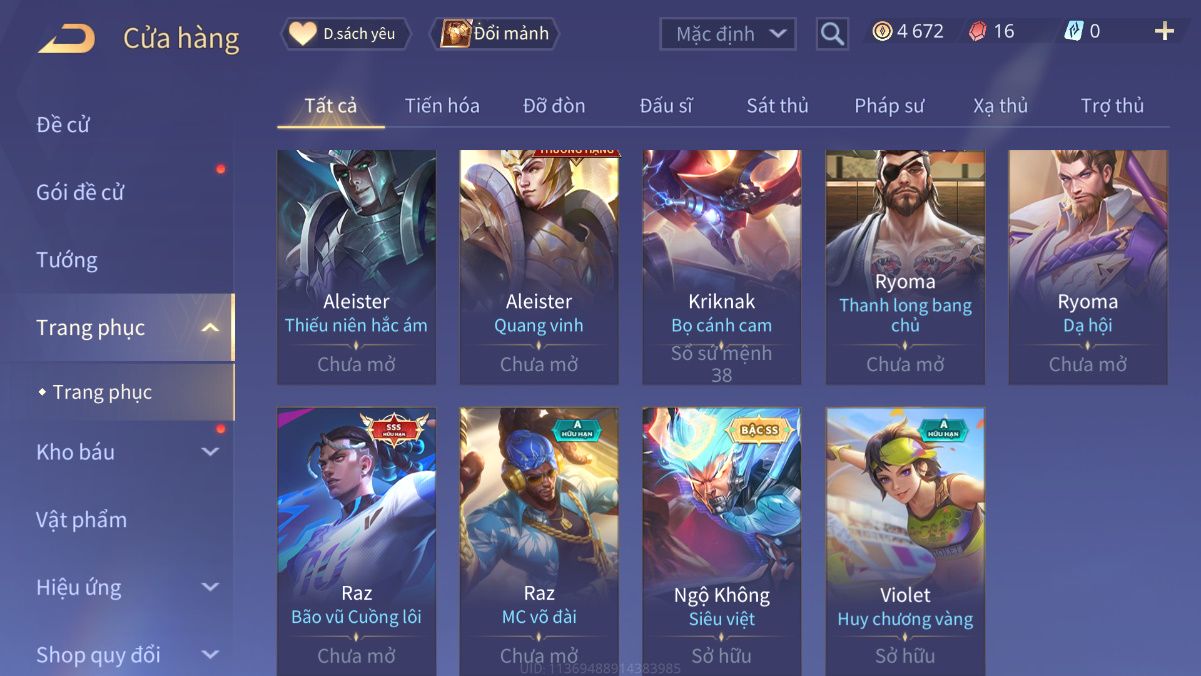Open Tướng in the sidebar
1201x676 pixels.
67,260
